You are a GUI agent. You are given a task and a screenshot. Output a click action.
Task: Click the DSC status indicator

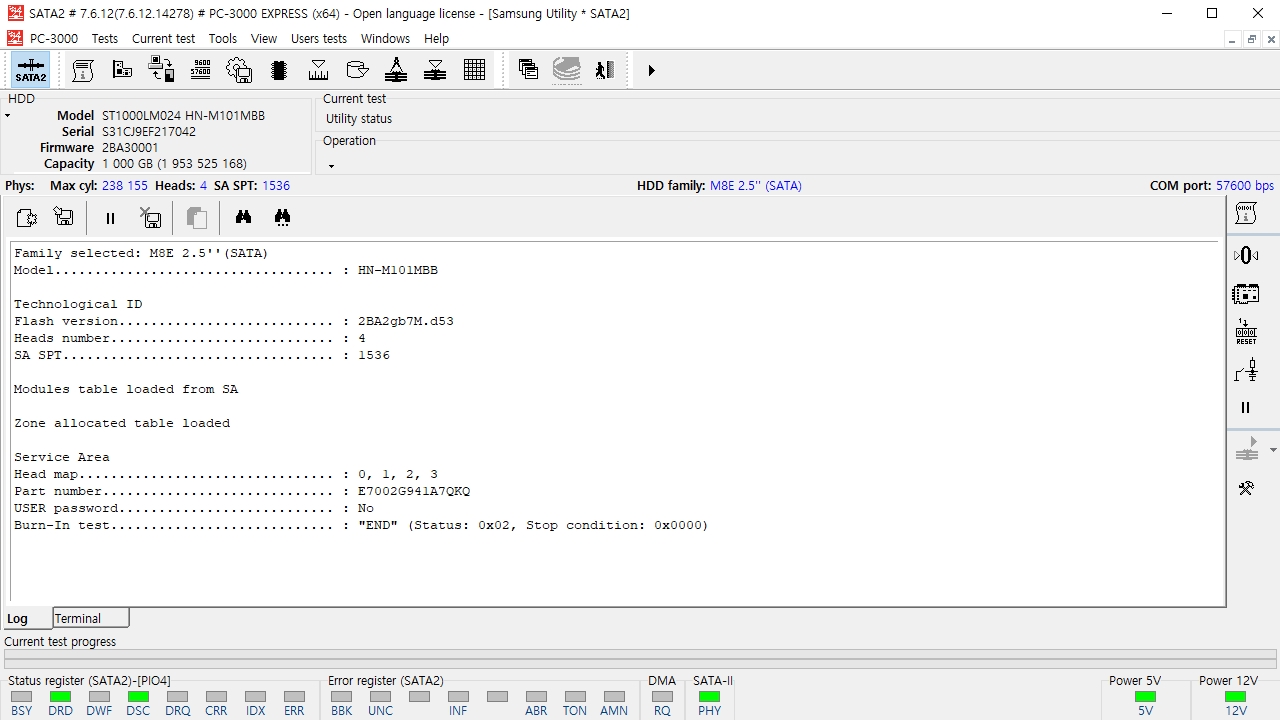tap(138, 696)
